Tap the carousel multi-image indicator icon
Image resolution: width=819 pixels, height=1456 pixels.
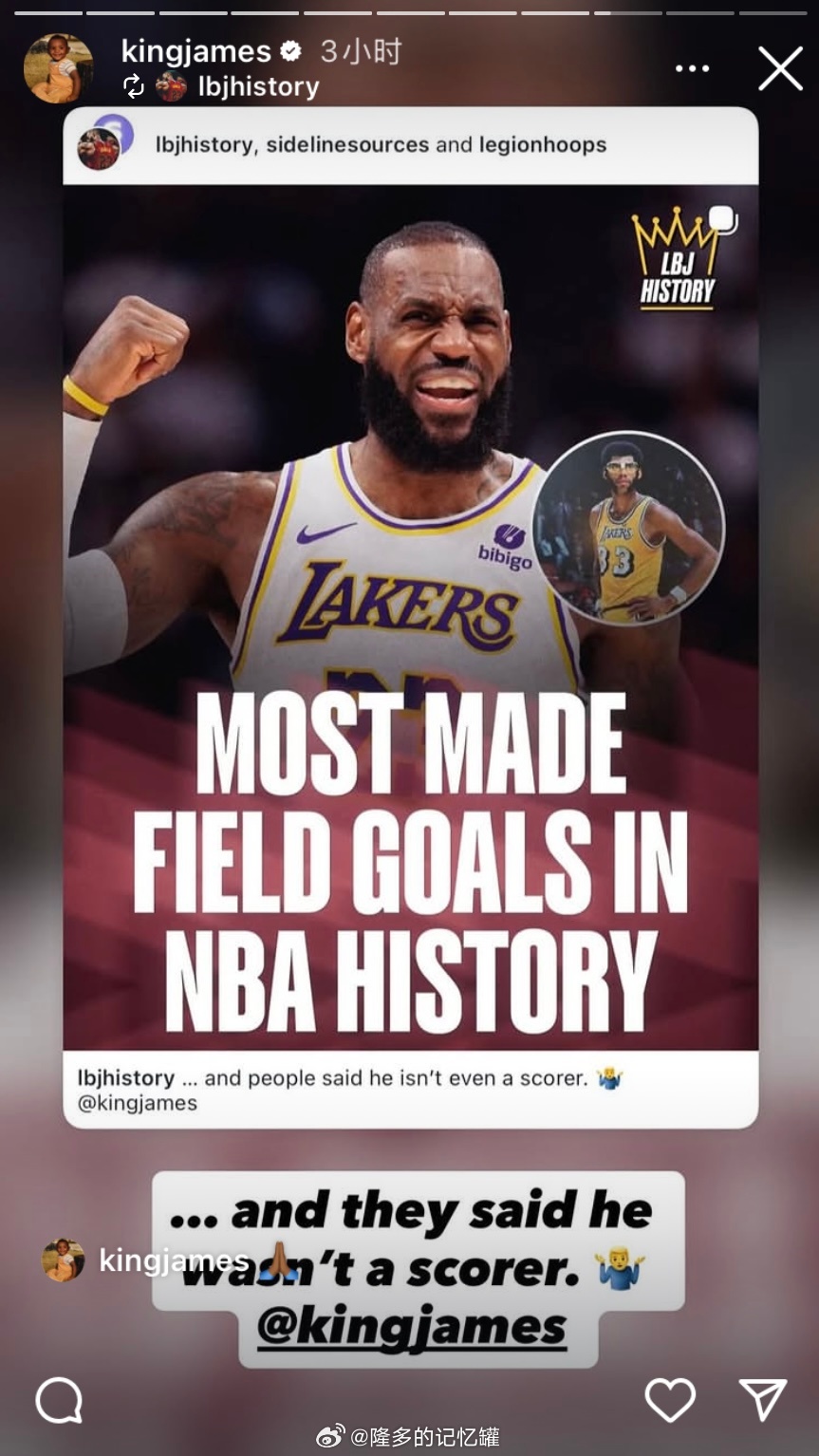723,219
